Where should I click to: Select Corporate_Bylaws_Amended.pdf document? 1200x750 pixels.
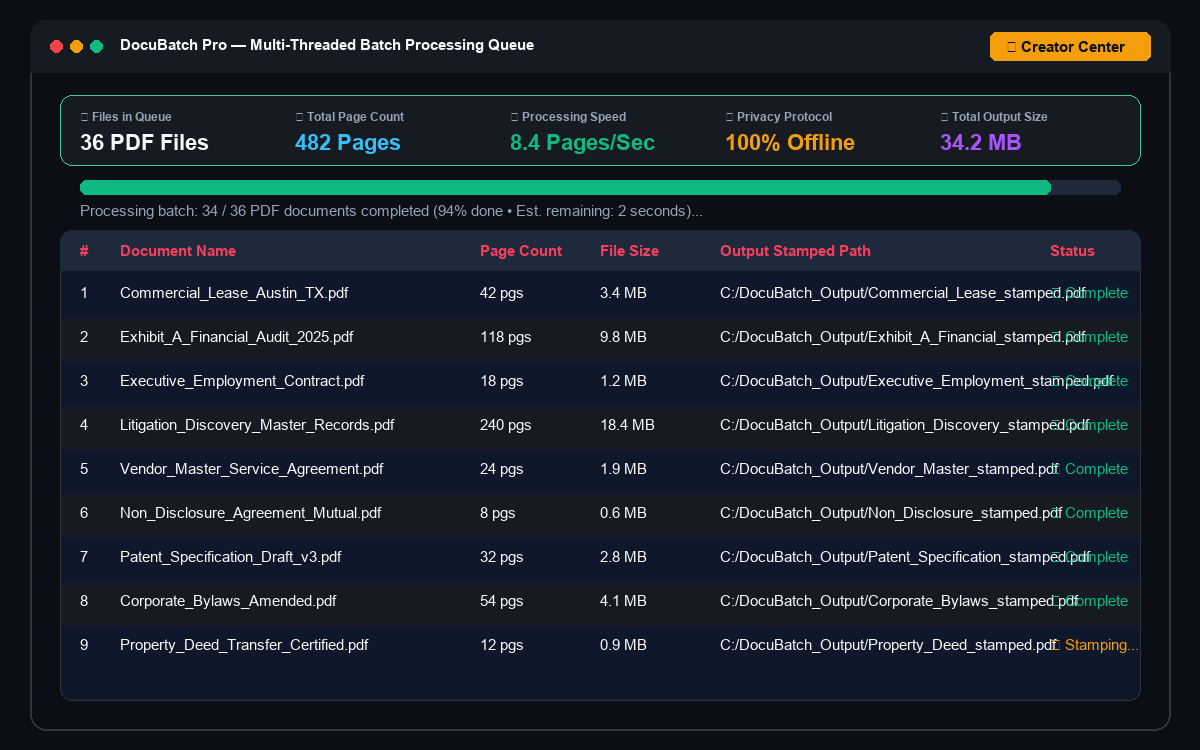click(x=228, y=601)
